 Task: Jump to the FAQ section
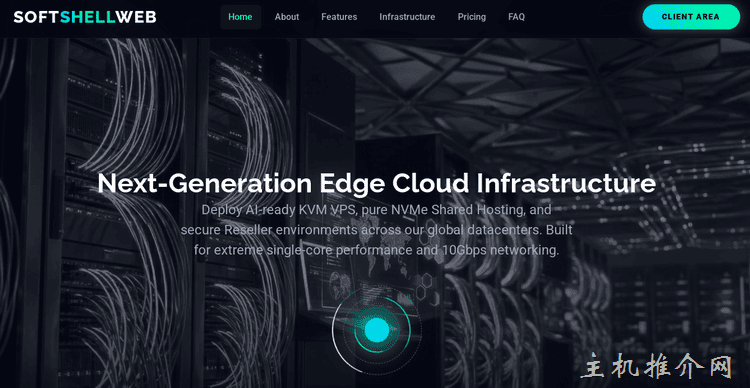[x=517, y=17]
